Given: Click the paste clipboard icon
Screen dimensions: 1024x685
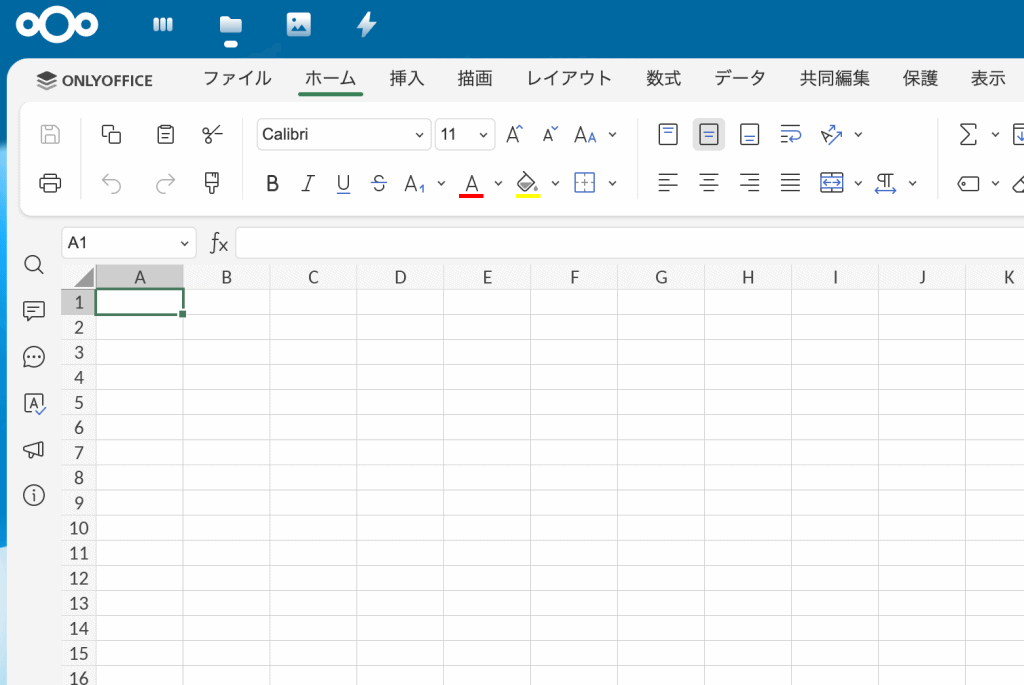Looking at the screenshot, I should coord(166,135).
